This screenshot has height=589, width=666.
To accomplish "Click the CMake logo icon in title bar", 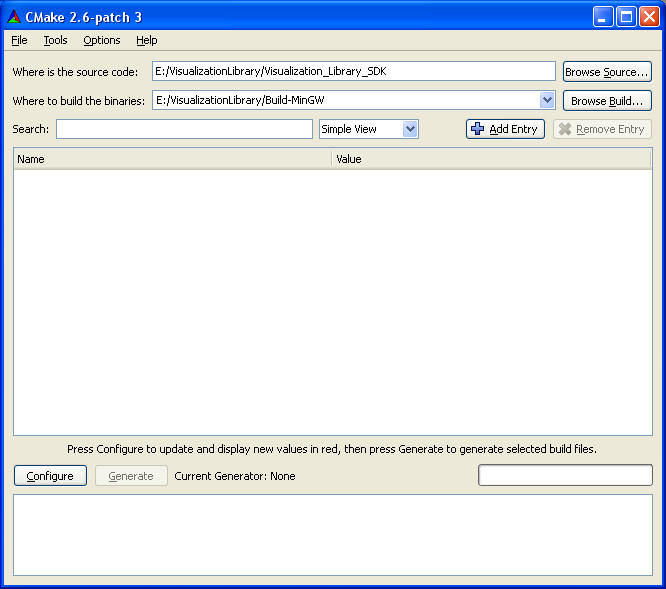I will (14, 16).
